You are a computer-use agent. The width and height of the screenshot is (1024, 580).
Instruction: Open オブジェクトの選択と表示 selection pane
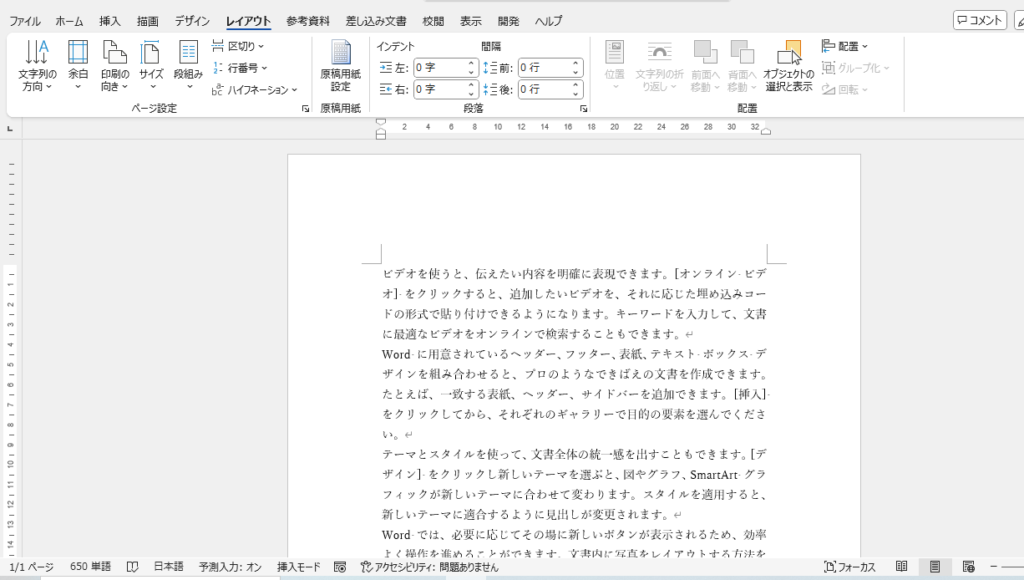[x=788, y=65]
